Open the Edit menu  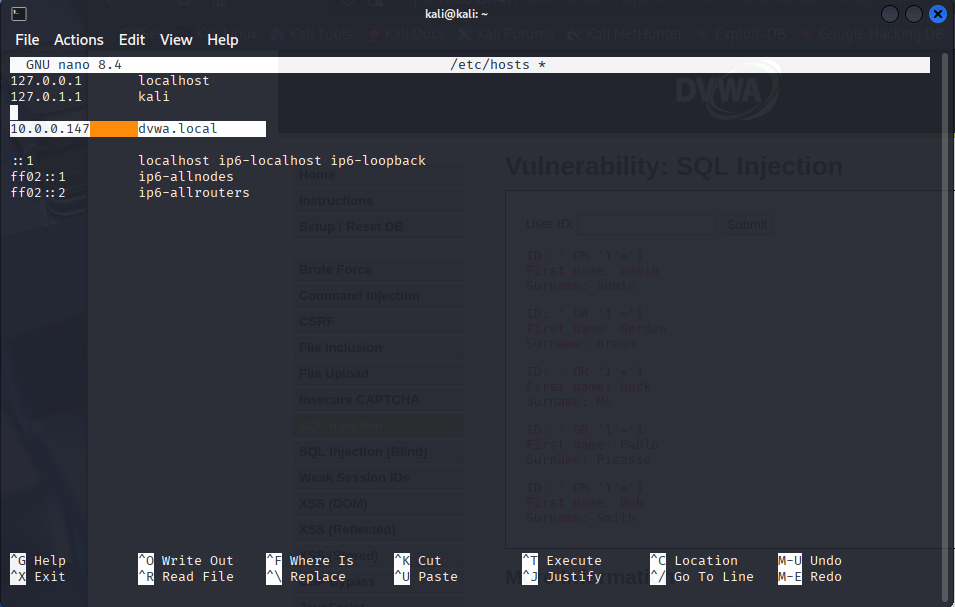tap(132, 40)
